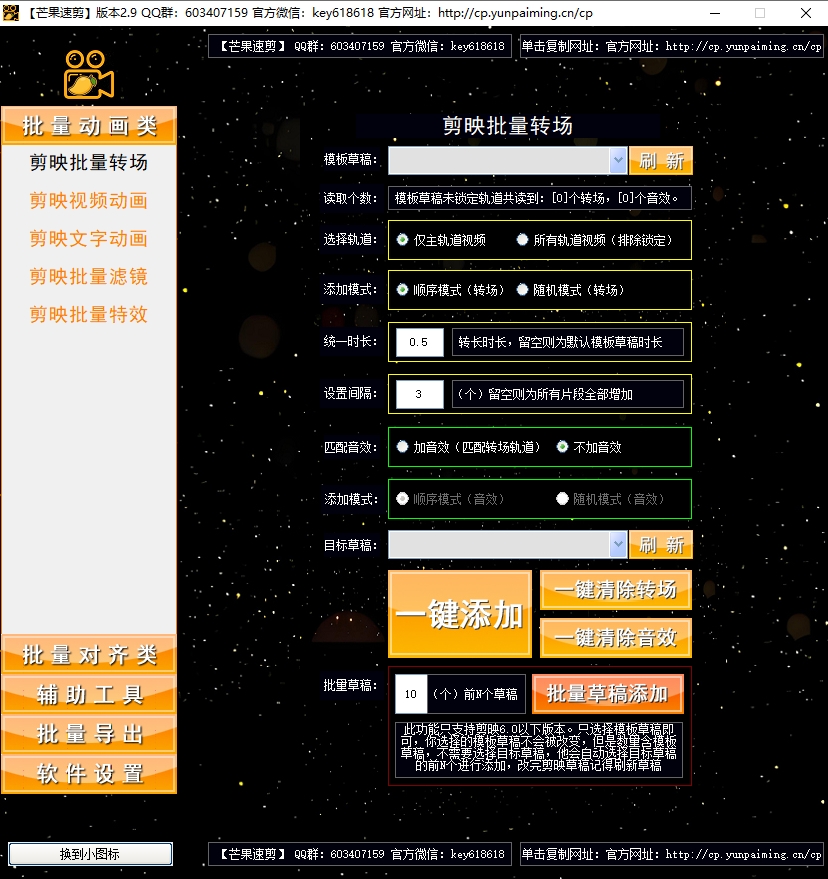Expand 批量动画类 sidebar category
The image size is (828, 879).
tap(89, 126)
